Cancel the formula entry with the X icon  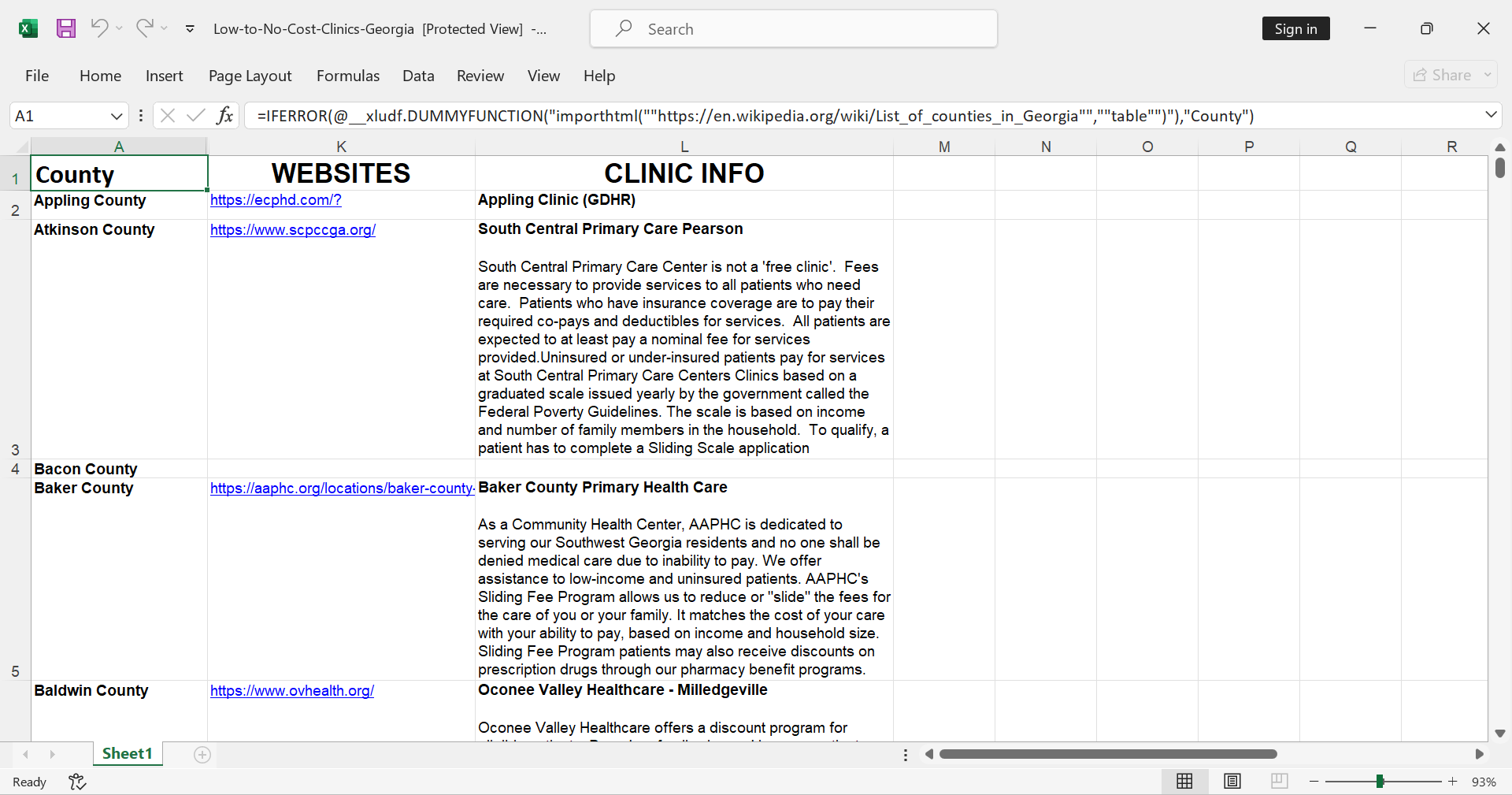tap(168, 116)
